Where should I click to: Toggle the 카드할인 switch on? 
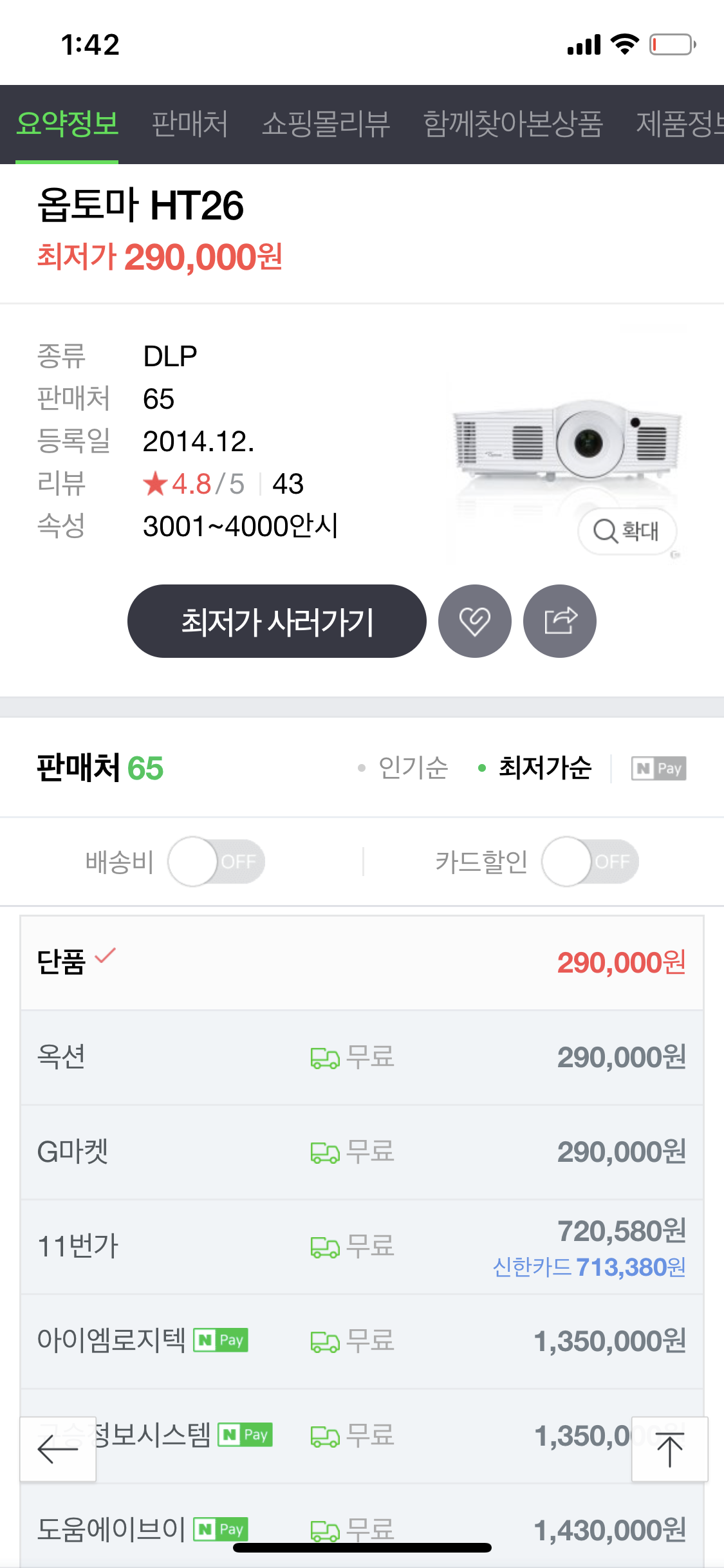click(590, 861)
